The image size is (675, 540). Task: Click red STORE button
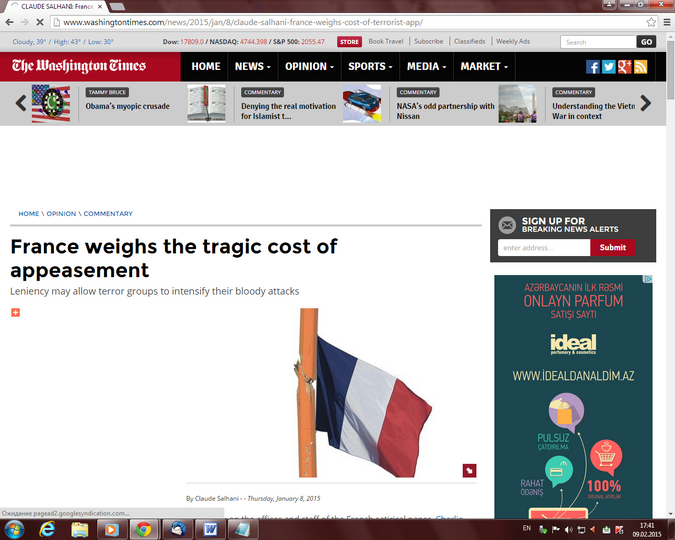coord(349,42)
